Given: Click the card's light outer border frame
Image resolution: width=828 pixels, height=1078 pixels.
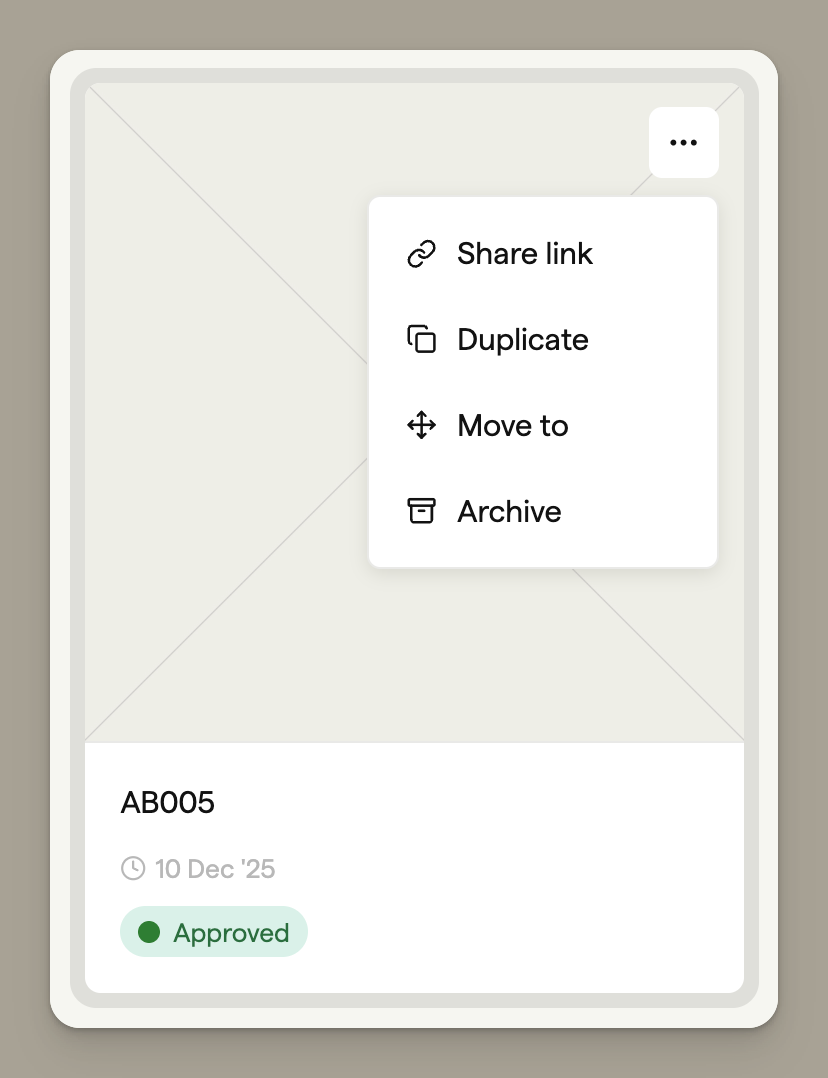Looking at the screenshot, I should click(x=60, y=540).
